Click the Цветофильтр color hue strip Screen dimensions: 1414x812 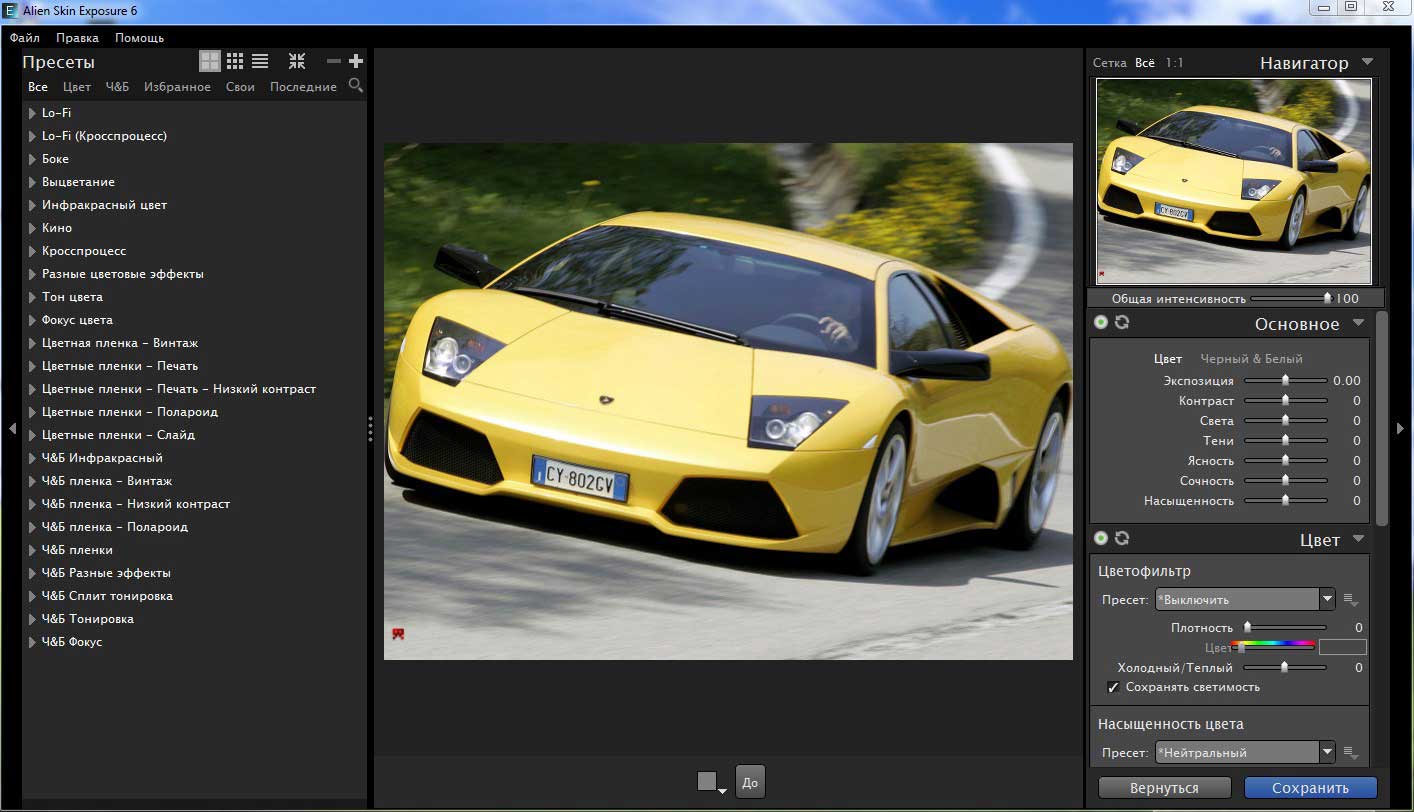pos(1272,644)
